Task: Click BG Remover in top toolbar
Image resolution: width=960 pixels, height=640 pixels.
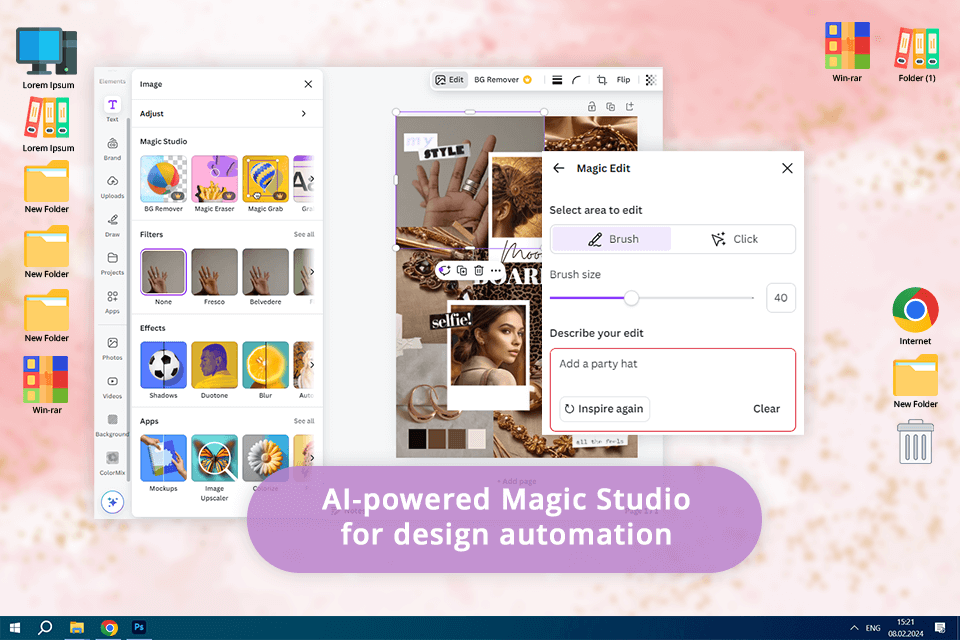Action: [x=503, y=80]
